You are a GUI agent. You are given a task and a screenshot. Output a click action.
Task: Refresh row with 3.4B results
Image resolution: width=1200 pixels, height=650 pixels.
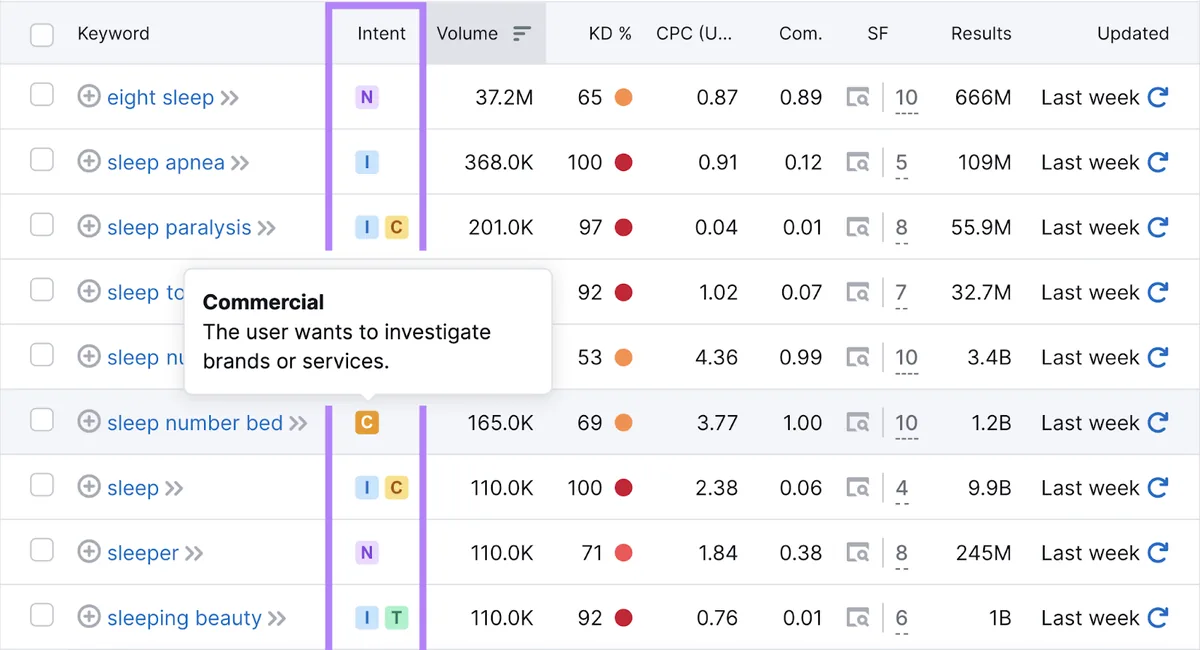coord(1158,357)
